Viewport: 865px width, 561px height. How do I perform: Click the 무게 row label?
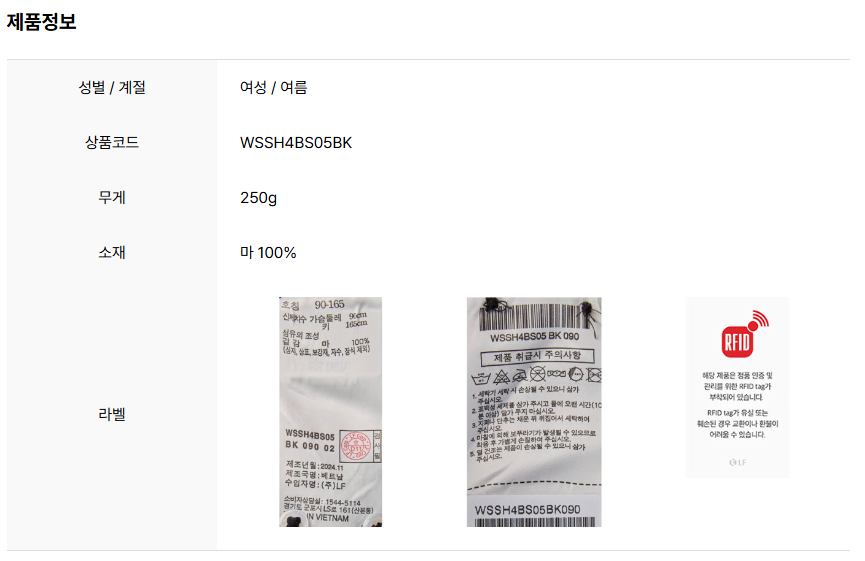tap(112, 197)
